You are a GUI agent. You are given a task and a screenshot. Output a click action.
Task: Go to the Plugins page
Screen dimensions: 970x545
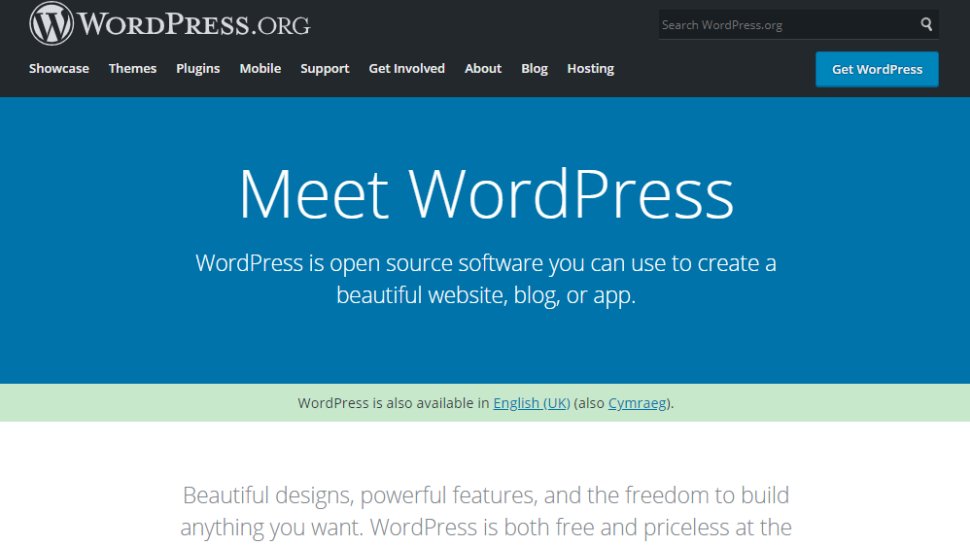click(x=198, y=69)
